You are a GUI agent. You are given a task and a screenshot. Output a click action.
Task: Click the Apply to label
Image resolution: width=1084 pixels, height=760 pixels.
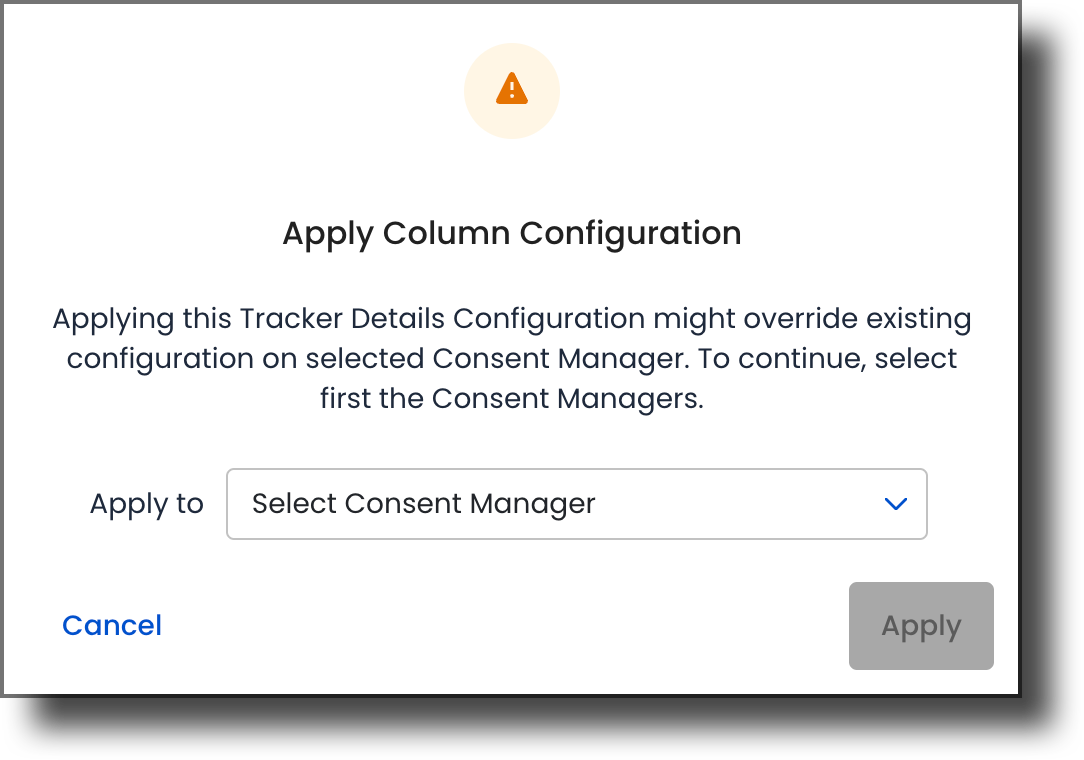pos(146,504)
